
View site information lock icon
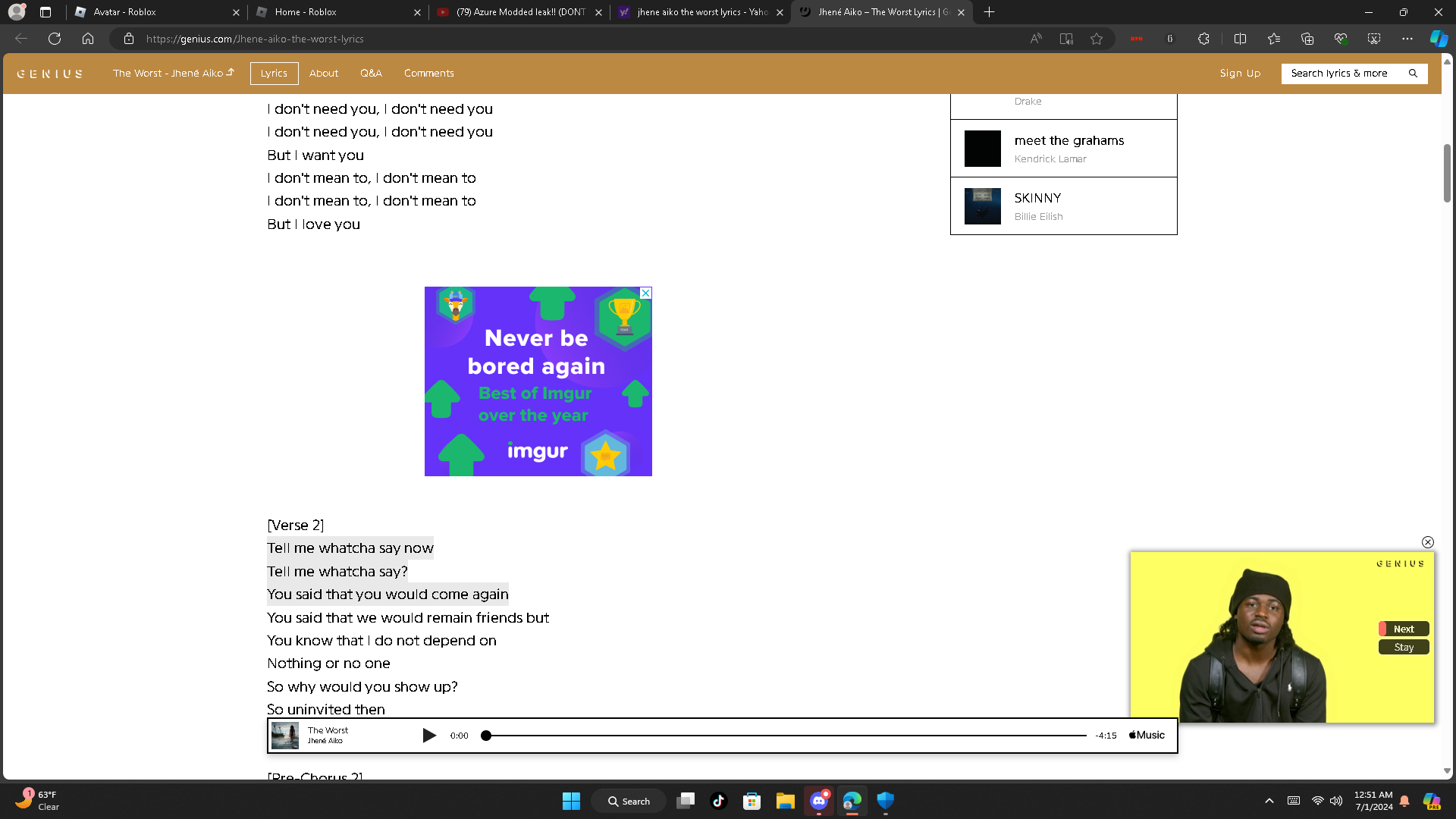(129, 39)
